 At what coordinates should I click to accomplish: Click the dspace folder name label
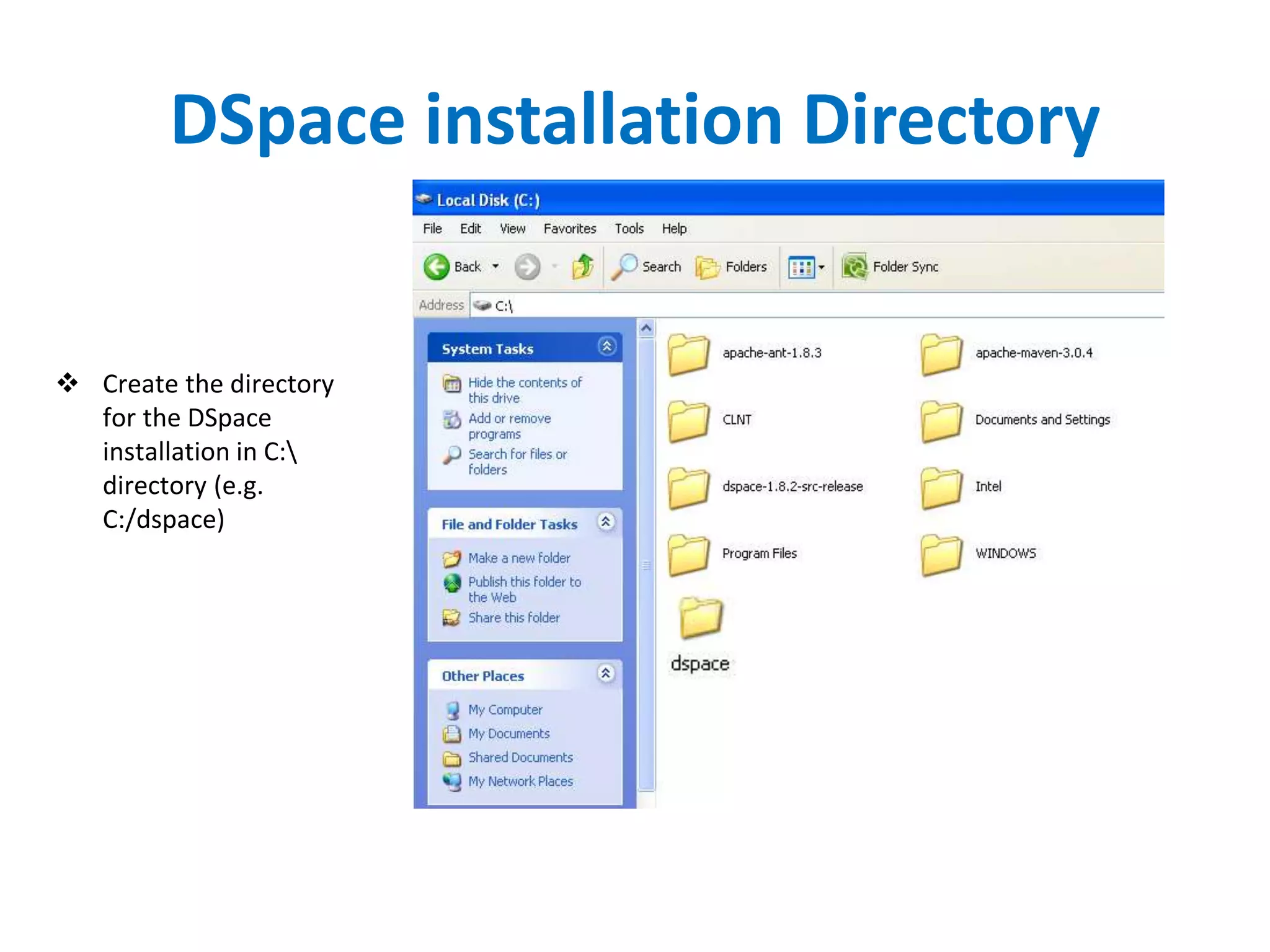[700, 664]
